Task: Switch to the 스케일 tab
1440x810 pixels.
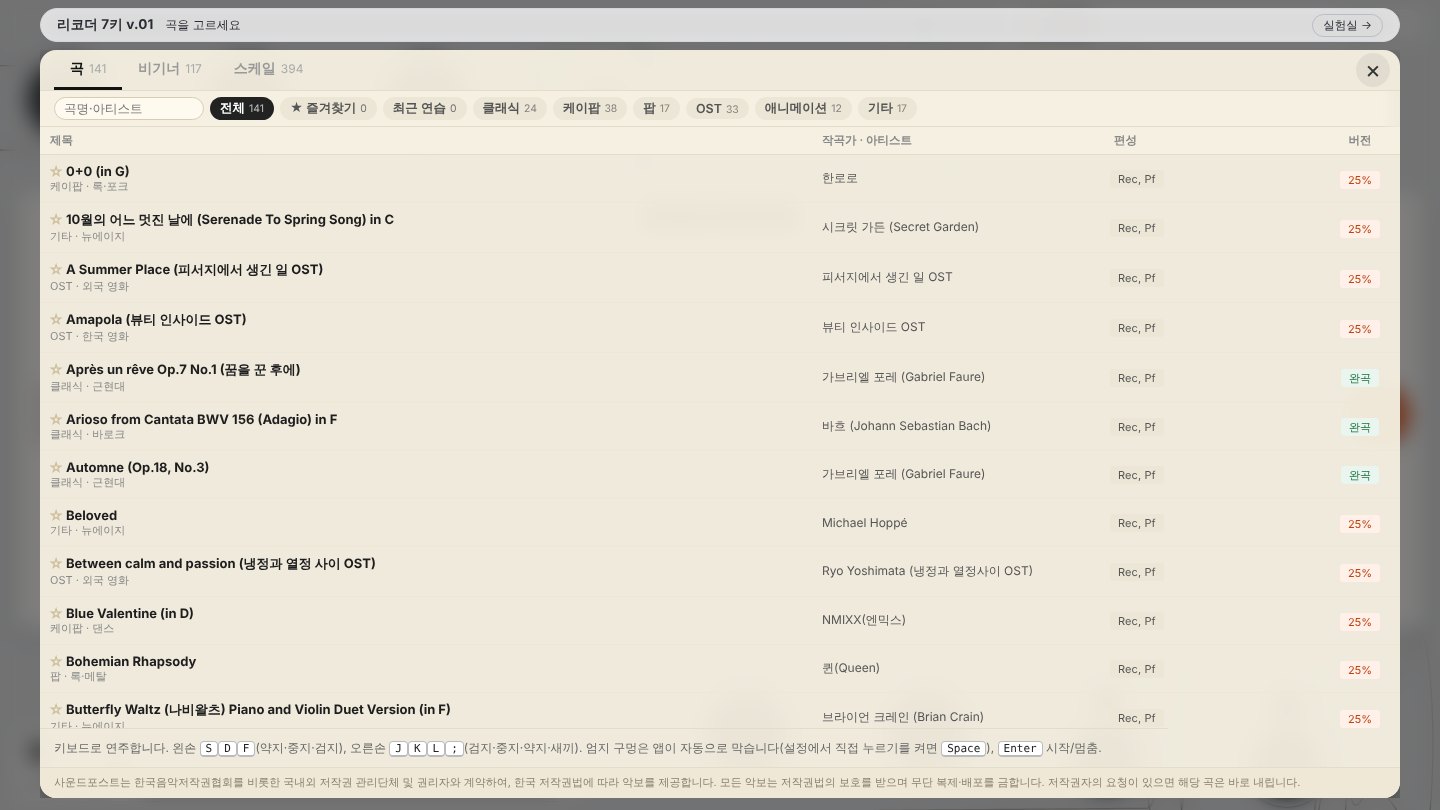Action: click(x=268, y=69)
